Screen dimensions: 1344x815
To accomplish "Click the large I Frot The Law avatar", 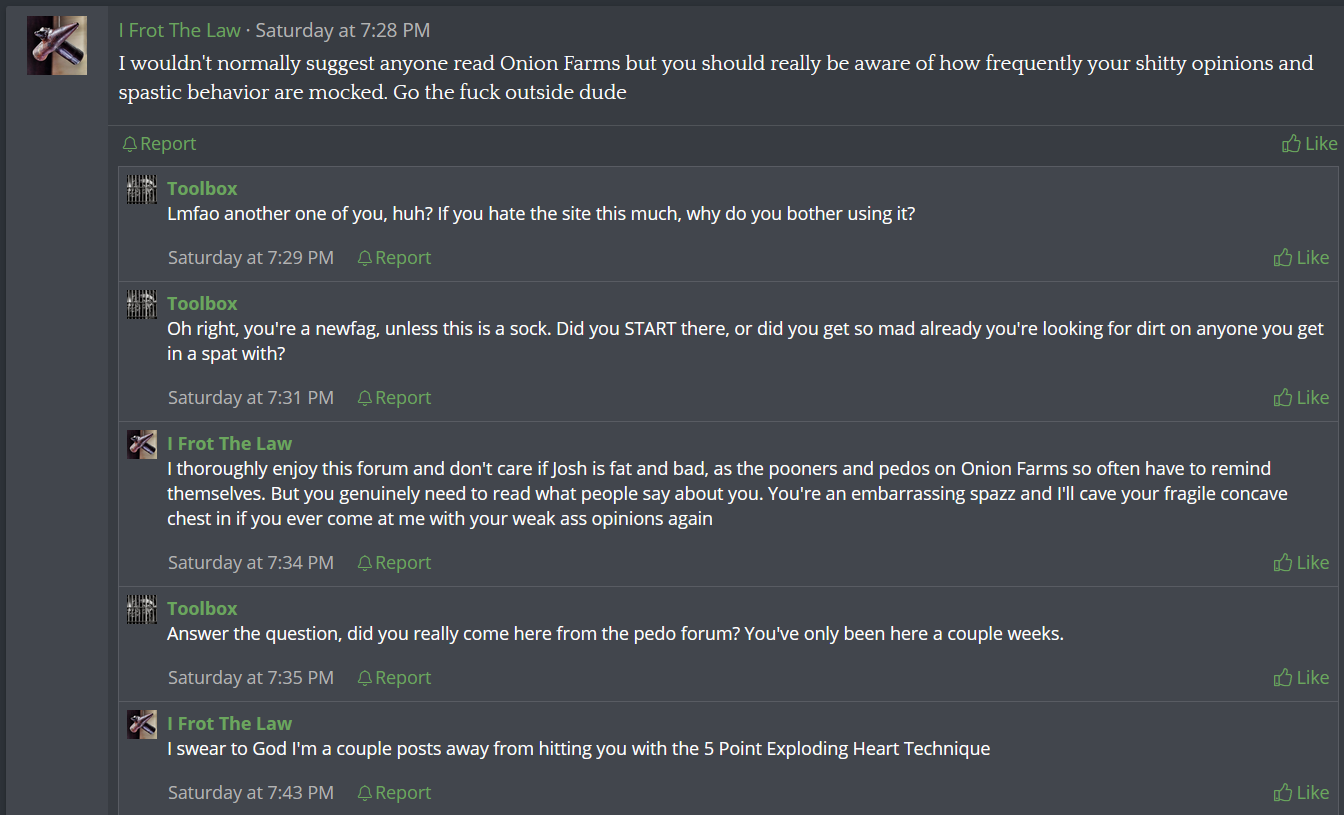I will [56, 45].
